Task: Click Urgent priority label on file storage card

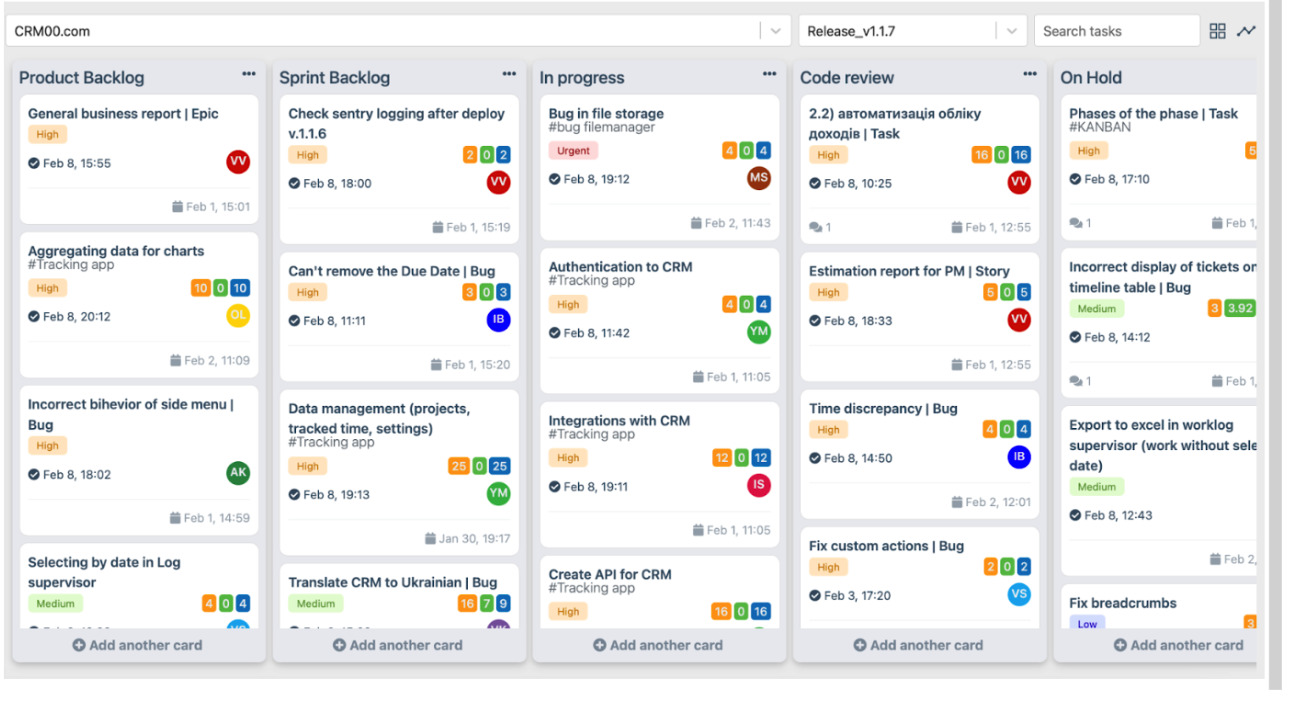Action: [x=573, y=150]
